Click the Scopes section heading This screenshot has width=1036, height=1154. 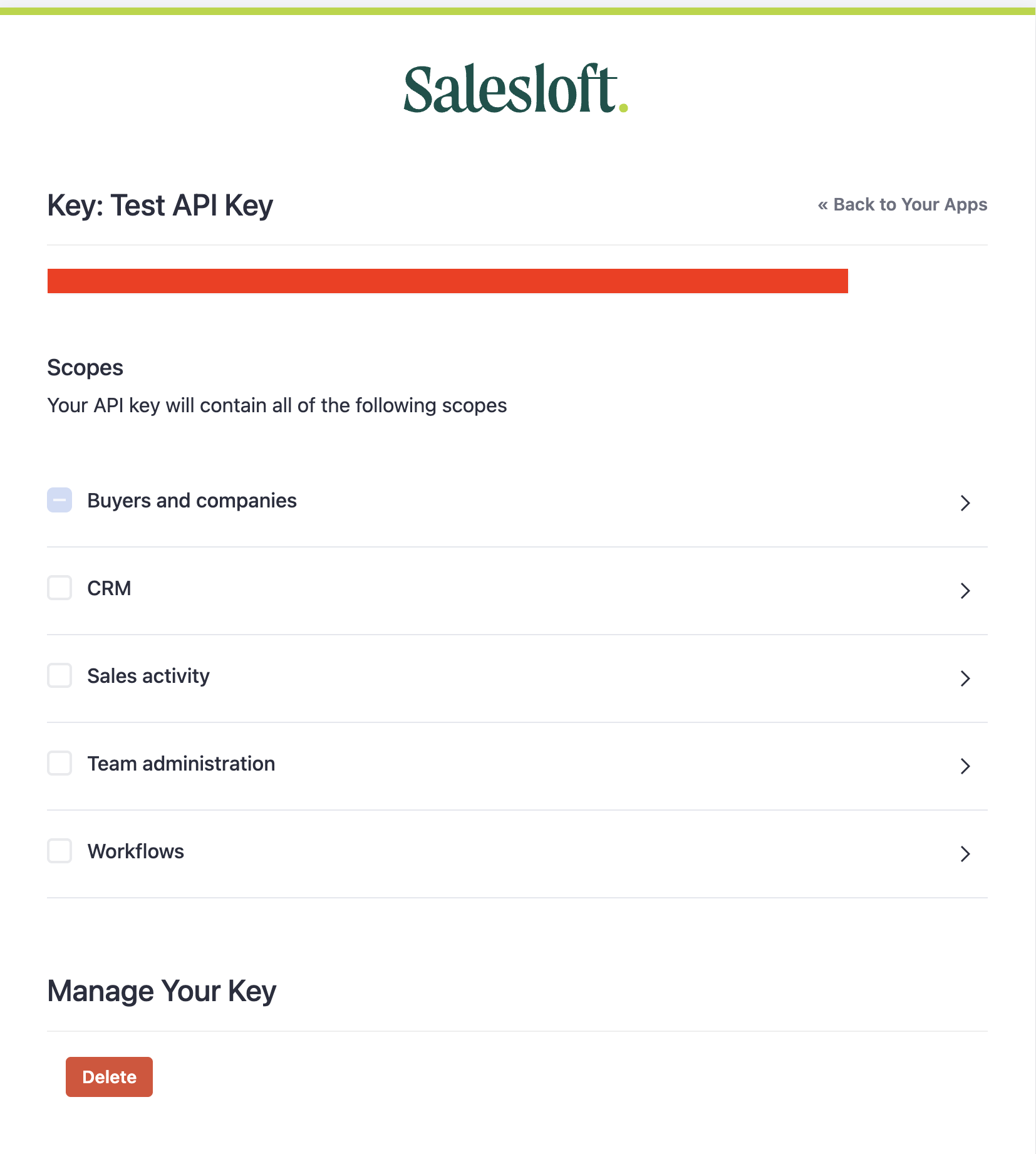(x=85, y=367)
